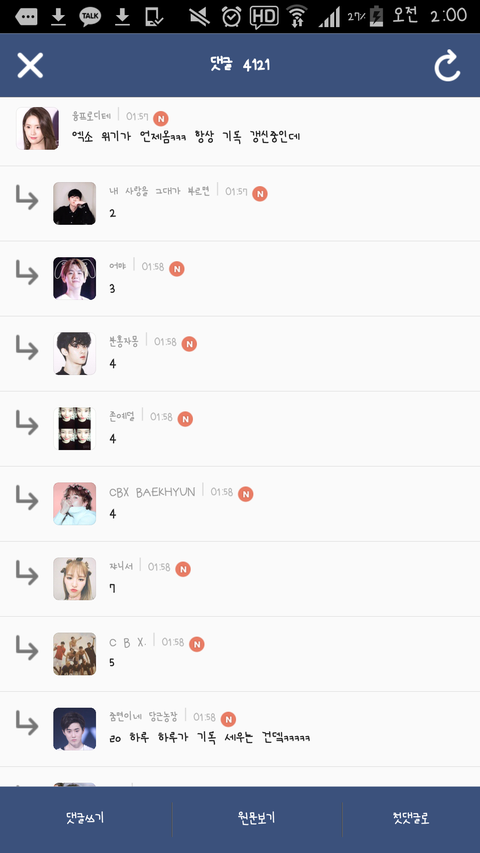Tap the alarm clock status icon
Viewport: 480px width, 853px height.
pyautogui.click(x=231, y=17)
